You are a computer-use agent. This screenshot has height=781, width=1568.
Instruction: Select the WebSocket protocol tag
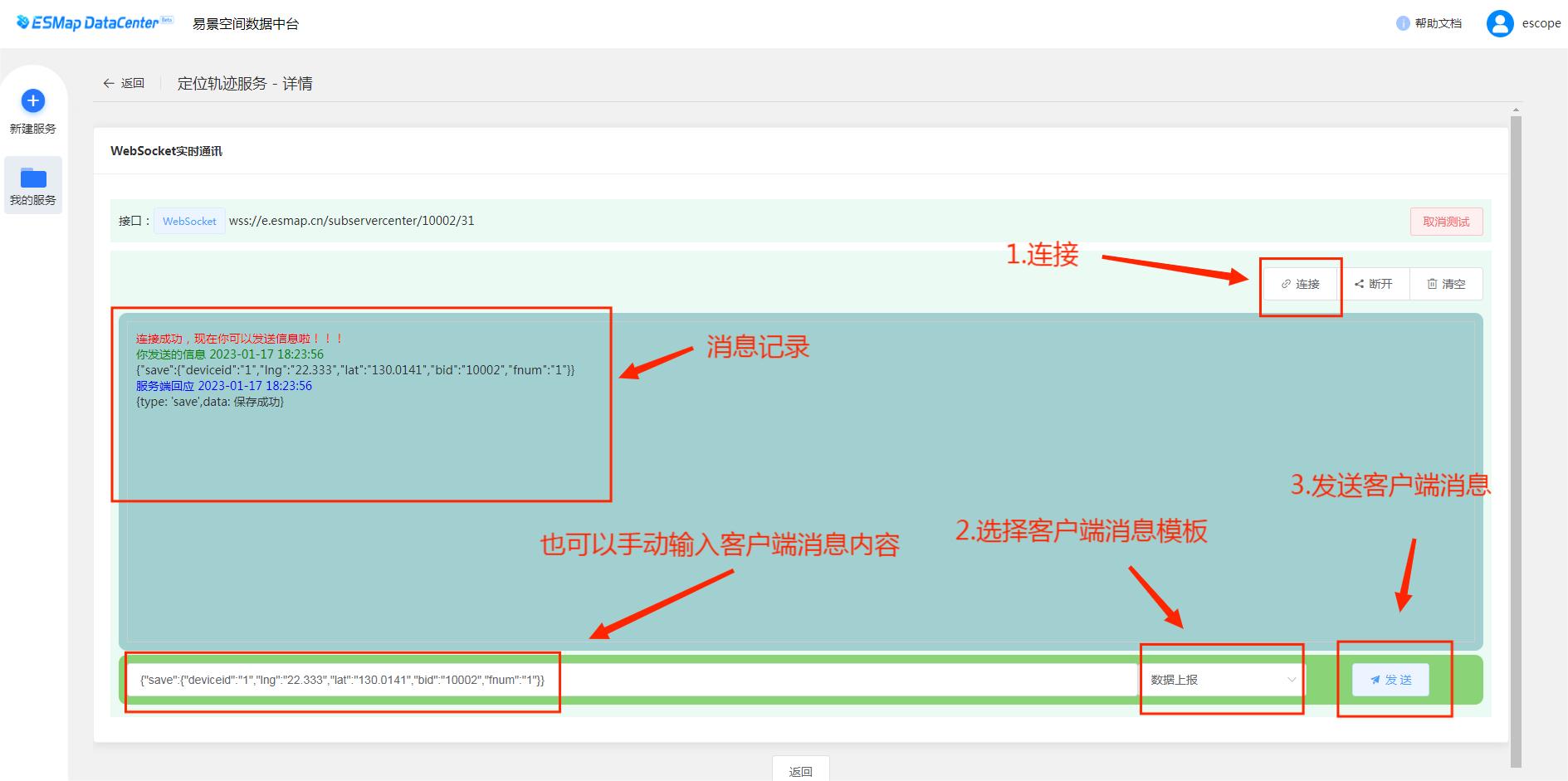pos(189,222)
